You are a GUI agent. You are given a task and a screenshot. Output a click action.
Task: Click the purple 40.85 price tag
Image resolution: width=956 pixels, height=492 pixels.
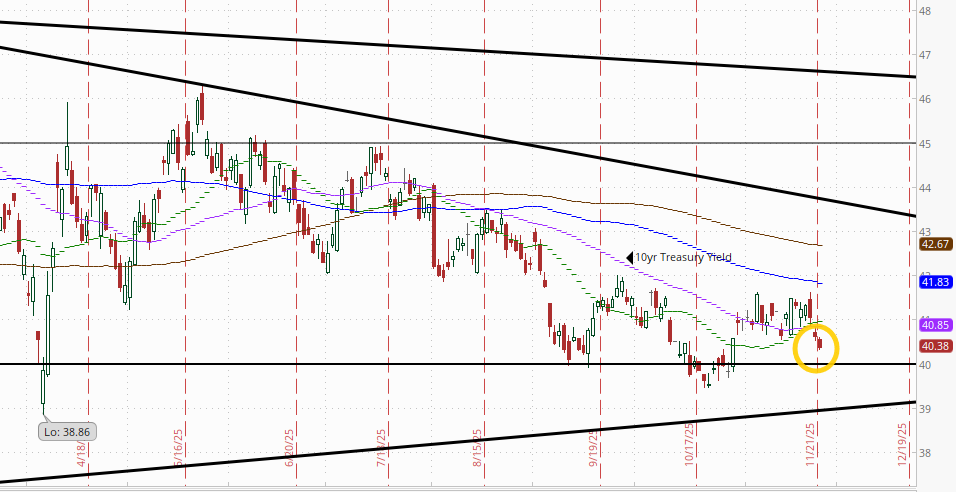pos(936,325)
